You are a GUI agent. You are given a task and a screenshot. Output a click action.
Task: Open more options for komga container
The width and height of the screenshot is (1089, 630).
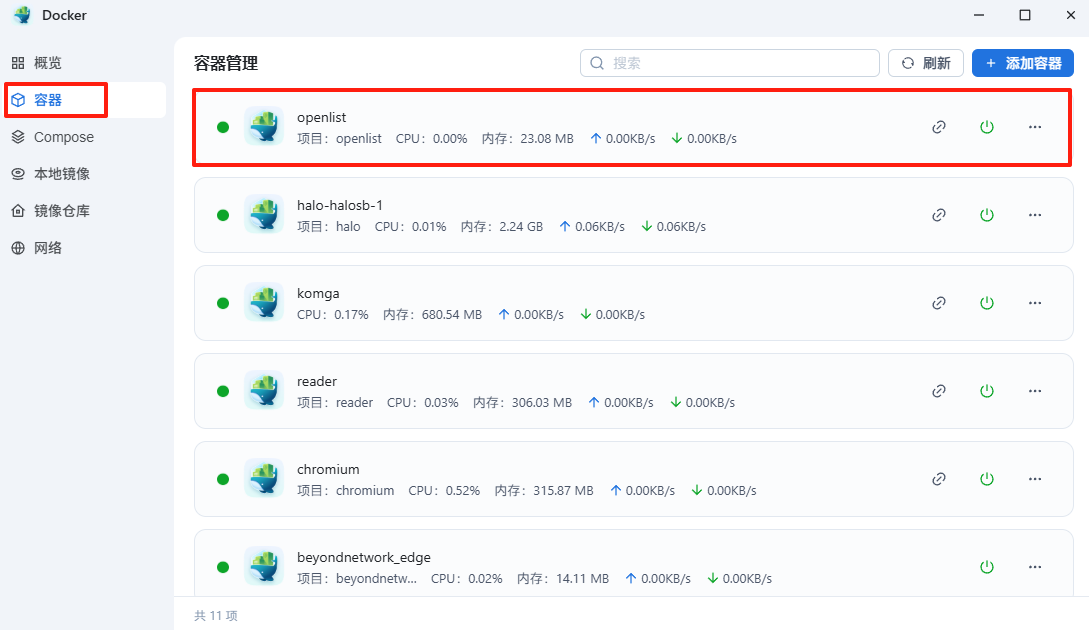tap(1035, 303)
